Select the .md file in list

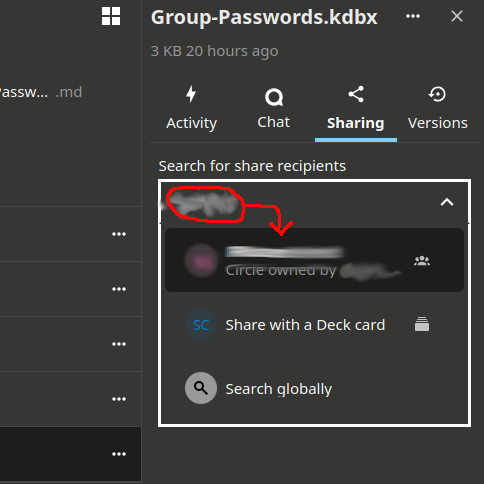[41, 92]
